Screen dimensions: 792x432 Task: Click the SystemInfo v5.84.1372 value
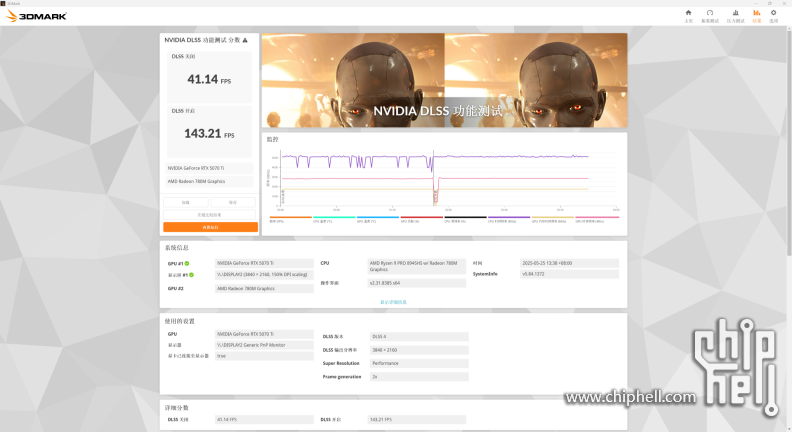[x=569, y=274]
